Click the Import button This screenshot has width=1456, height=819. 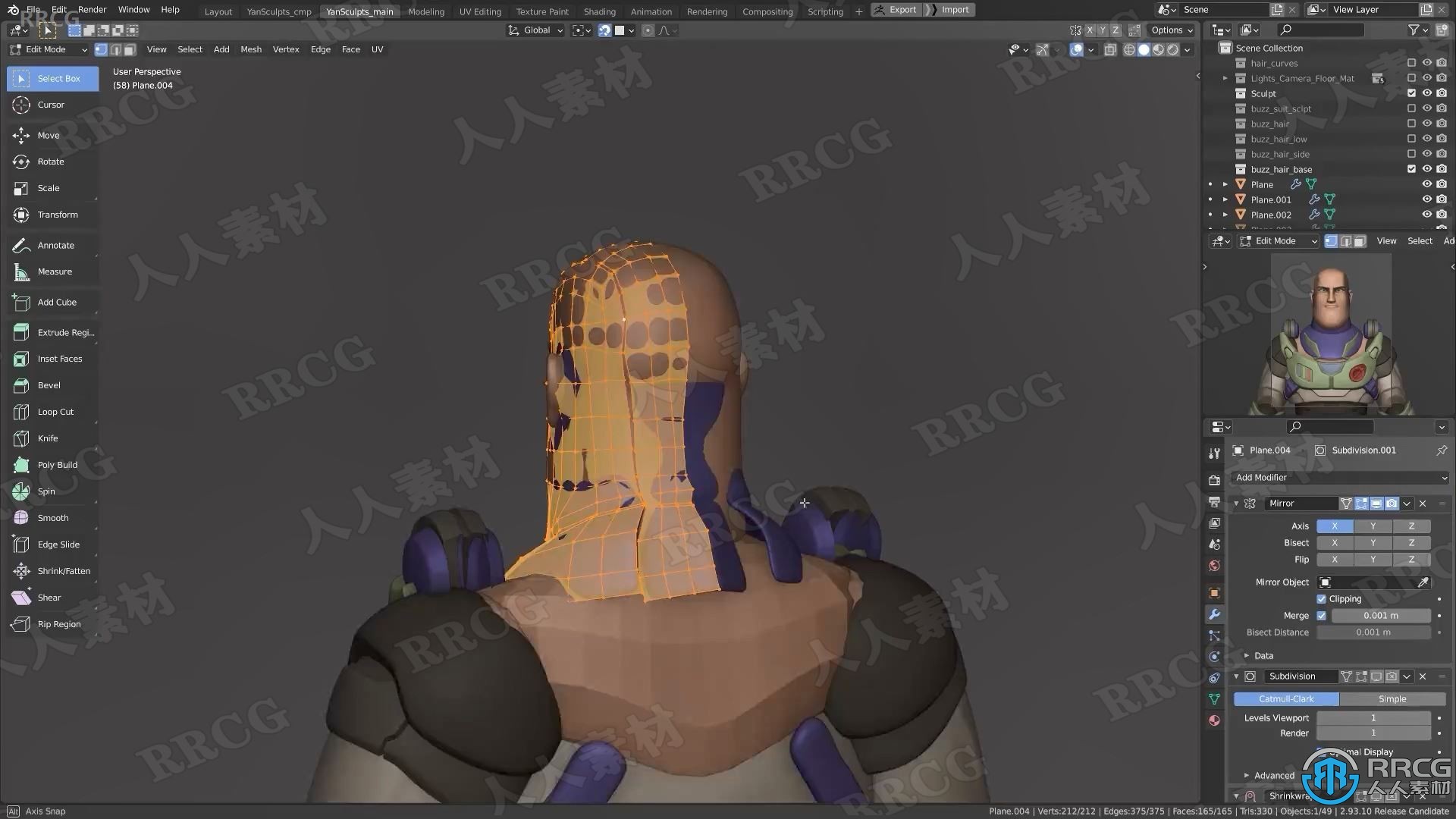(949, 10)
